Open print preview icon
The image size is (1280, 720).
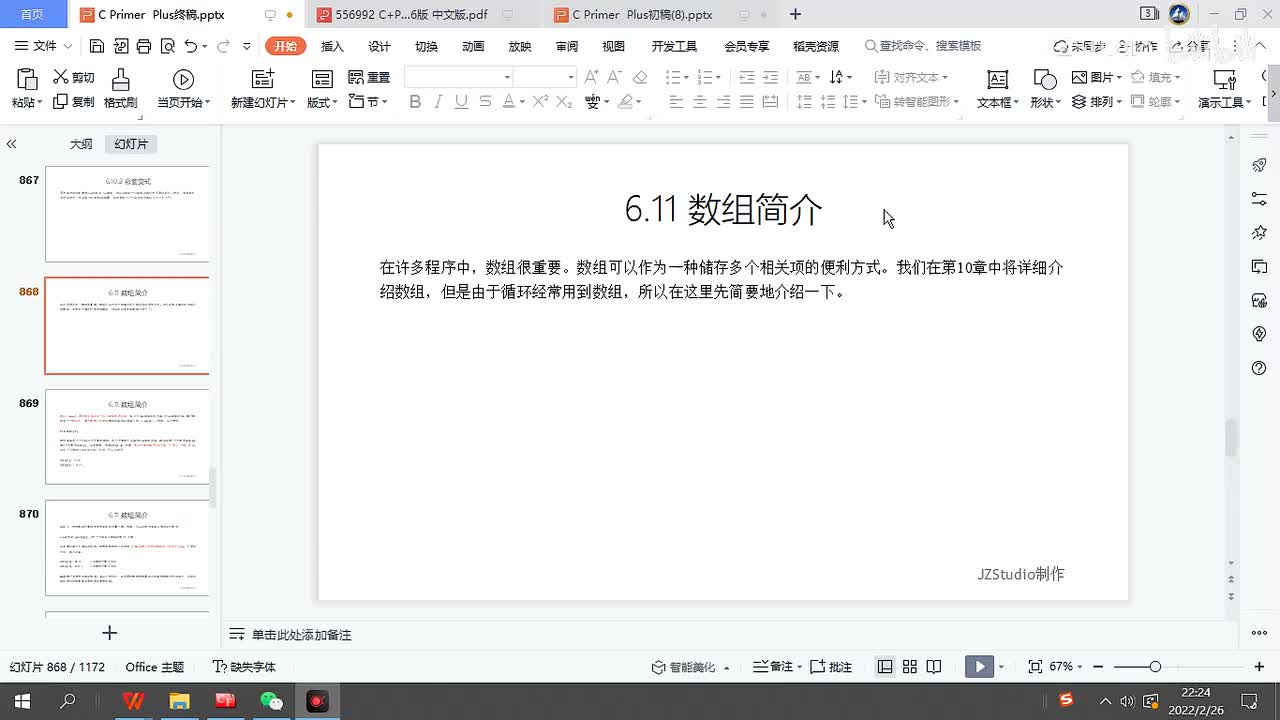coord(167,46)
